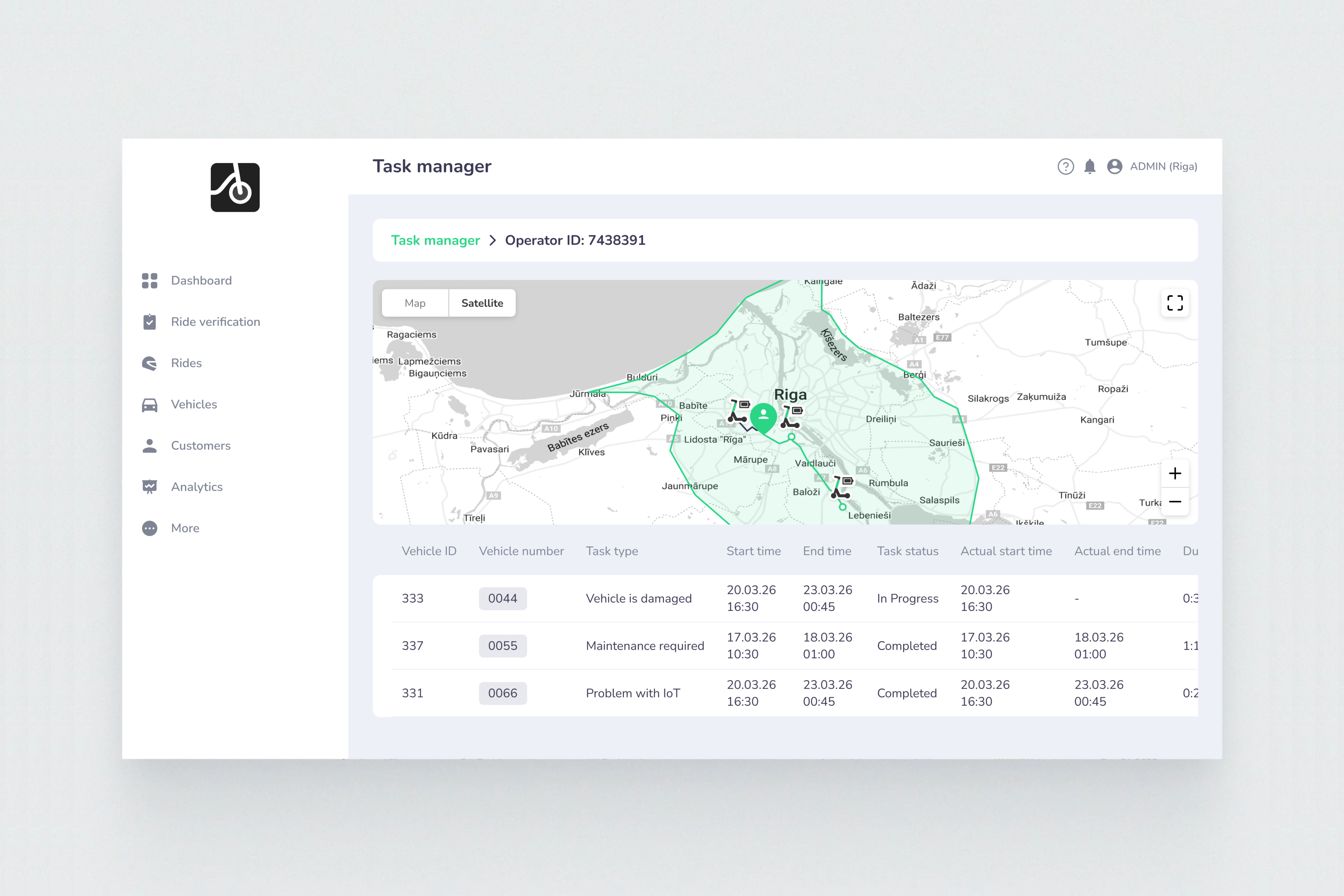Zoom out on the map
Image resolution: width=1344 pixels, height=896 pixels.
pyautogui.click(x=1175, y=502)
